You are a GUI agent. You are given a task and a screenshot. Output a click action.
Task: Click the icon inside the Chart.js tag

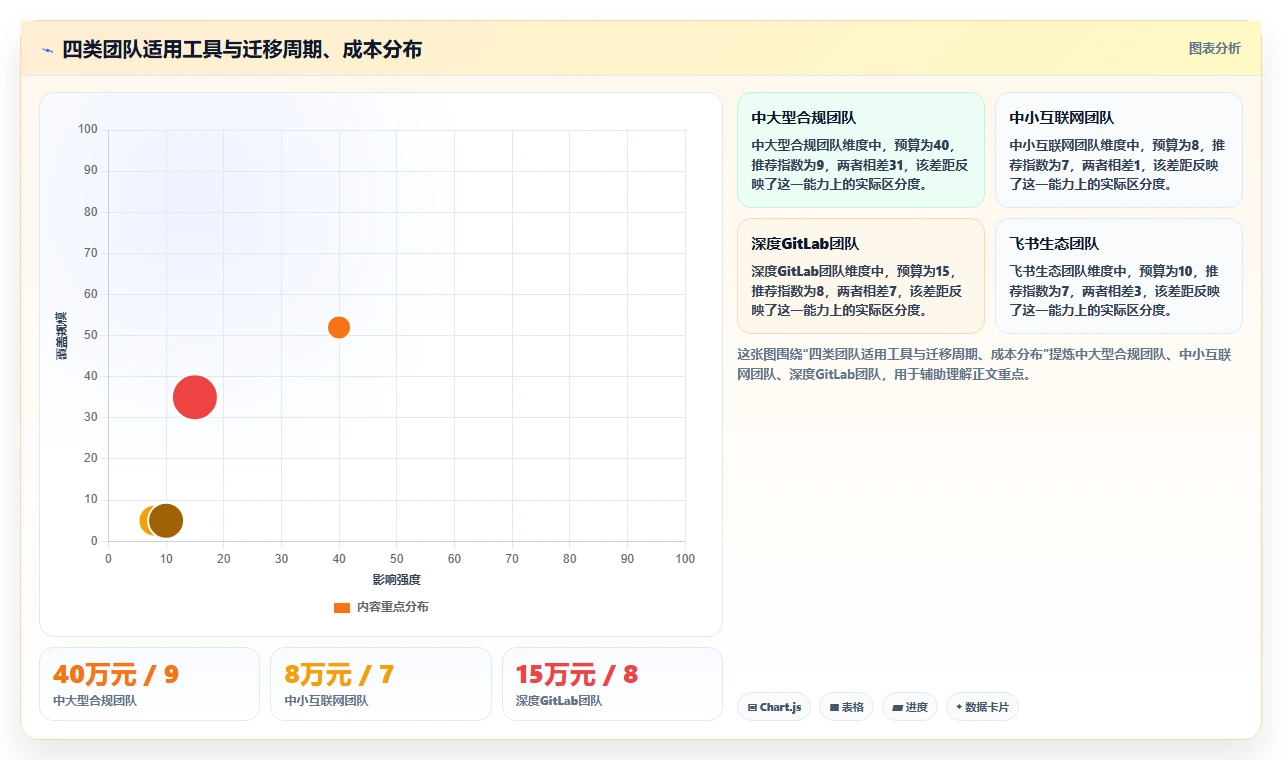(752, 707)
